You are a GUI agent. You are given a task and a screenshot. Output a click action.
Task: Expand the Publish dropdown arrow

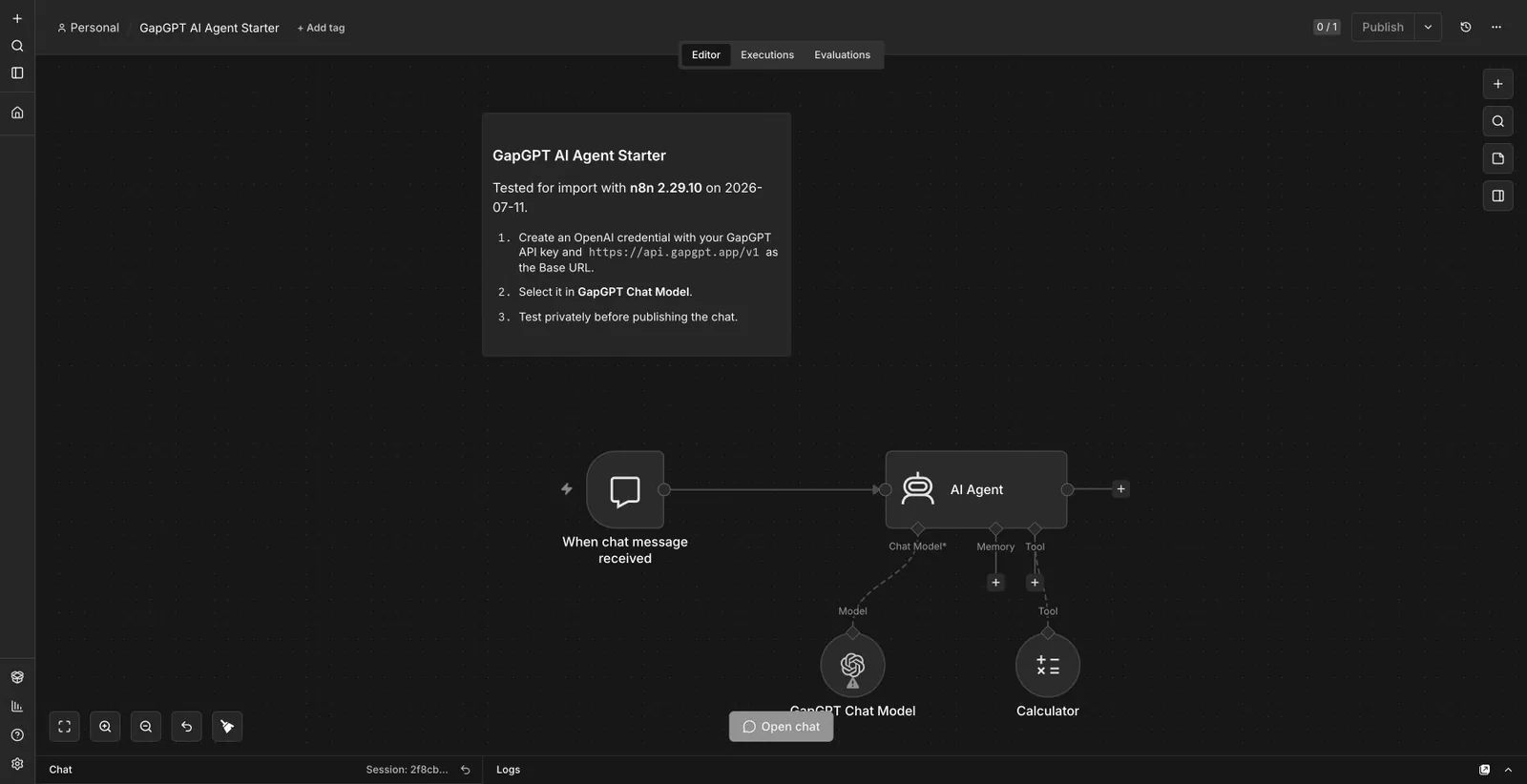(x=1428, y=27)
